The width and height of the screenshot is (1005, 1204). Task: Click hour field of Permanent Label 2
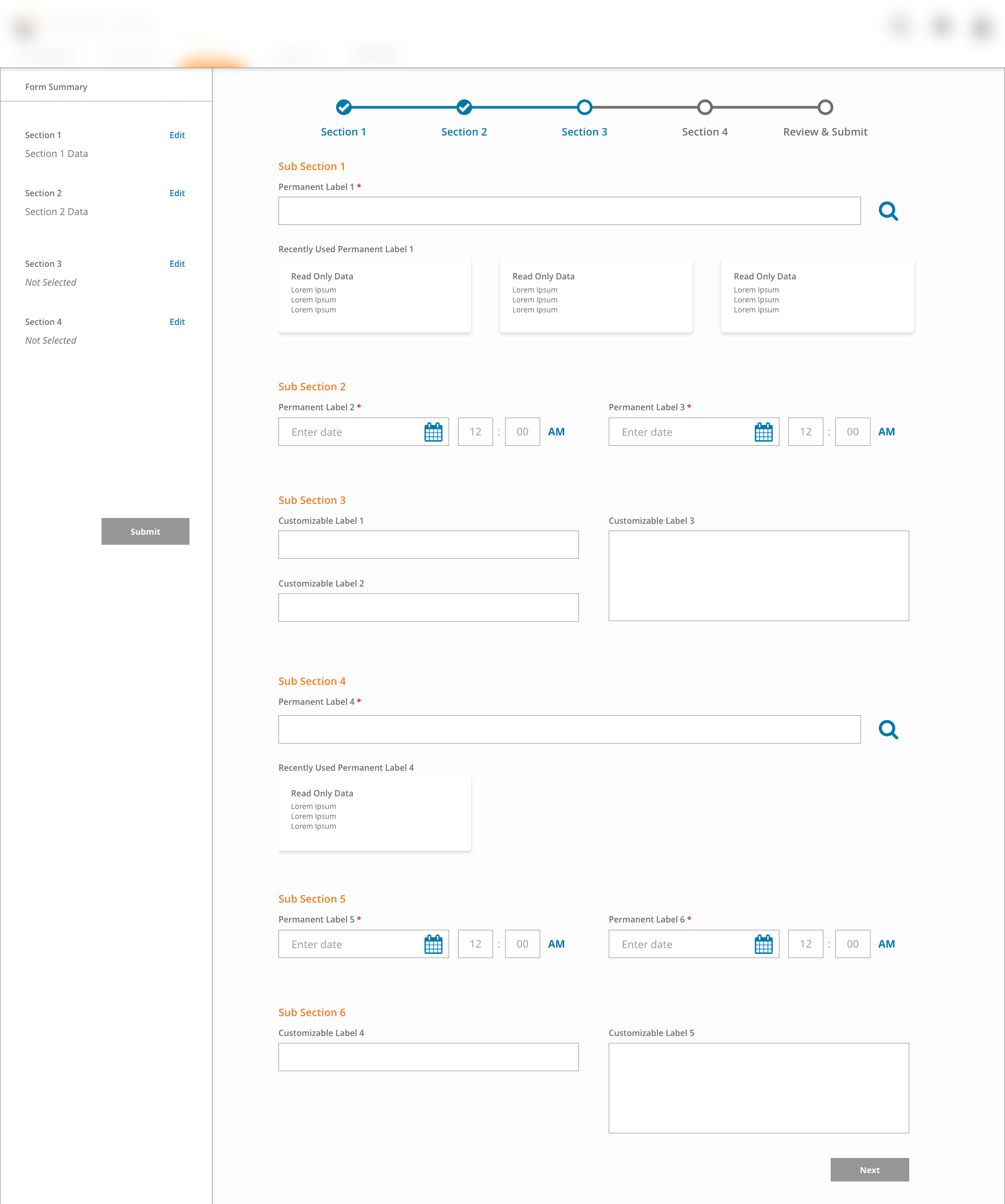[475, 432]
